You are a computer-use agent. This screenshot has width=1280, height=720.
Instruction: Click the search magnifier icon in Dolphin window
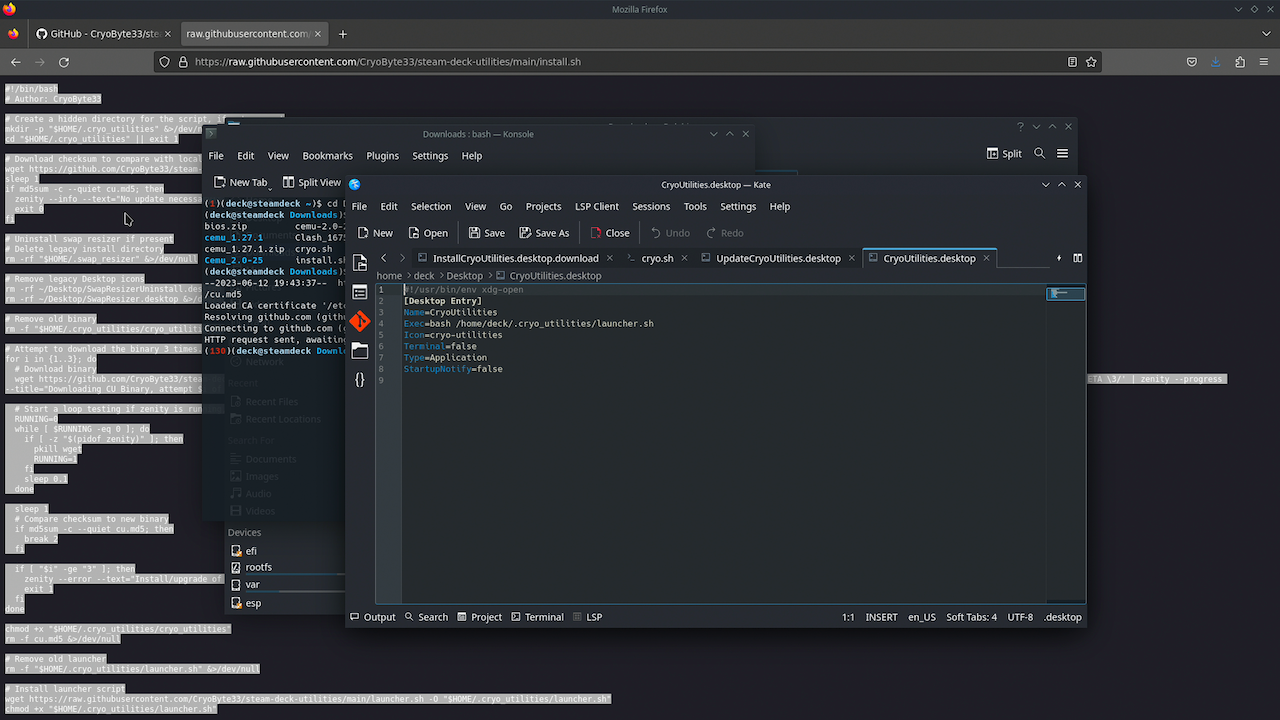1039,154
